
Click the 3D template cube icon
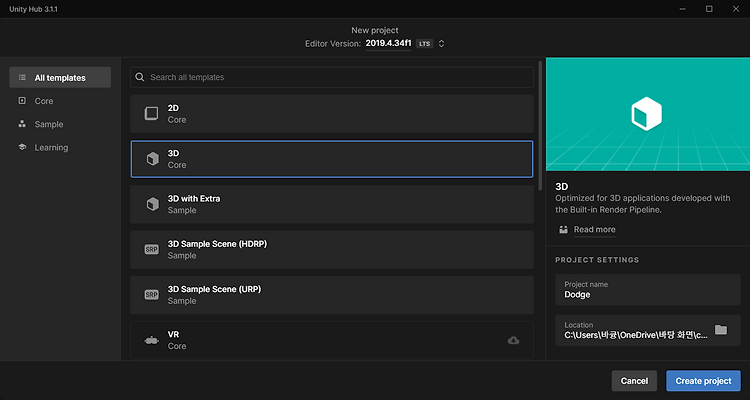point(153,159)
